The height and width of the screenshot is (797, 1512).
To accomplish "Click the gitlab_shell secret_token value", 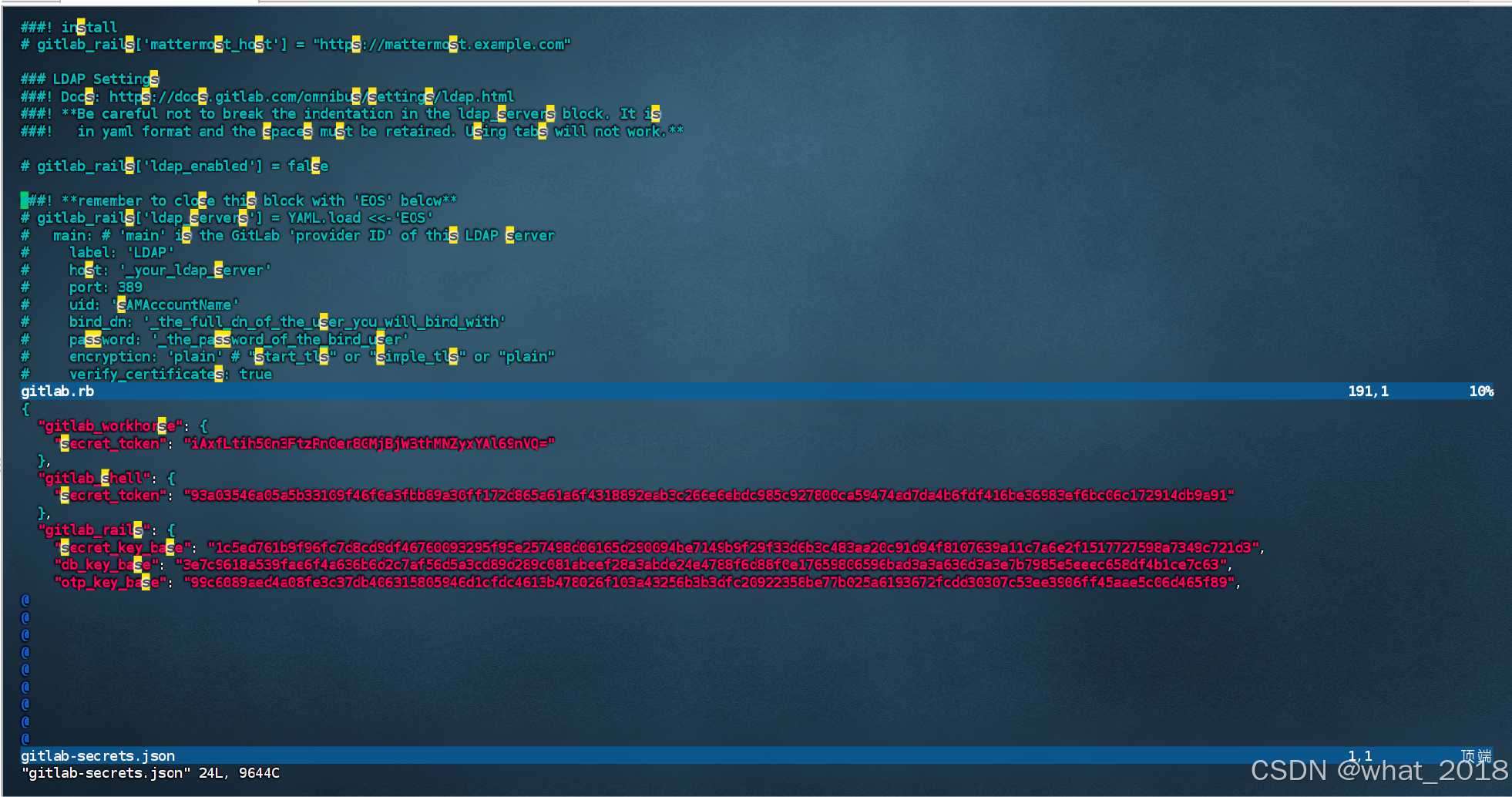I will (x=709, y=496).
